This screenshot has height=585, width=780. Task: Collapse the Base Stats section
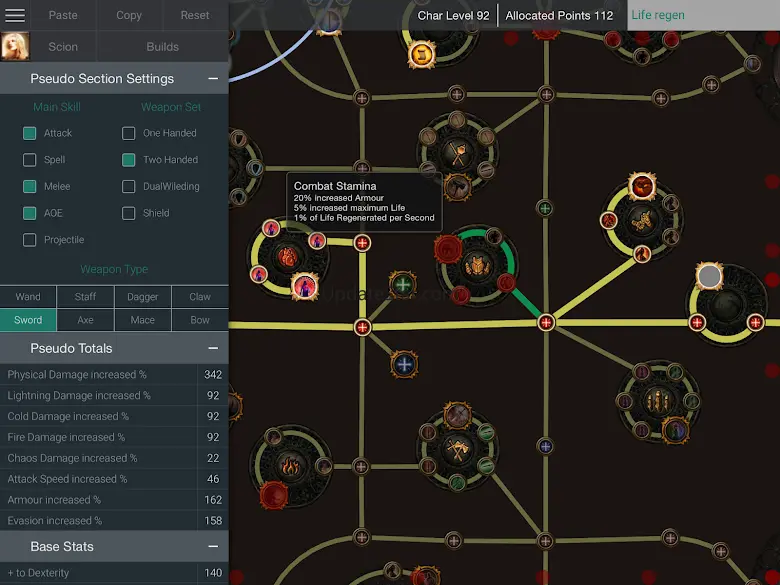coord(212,547)
